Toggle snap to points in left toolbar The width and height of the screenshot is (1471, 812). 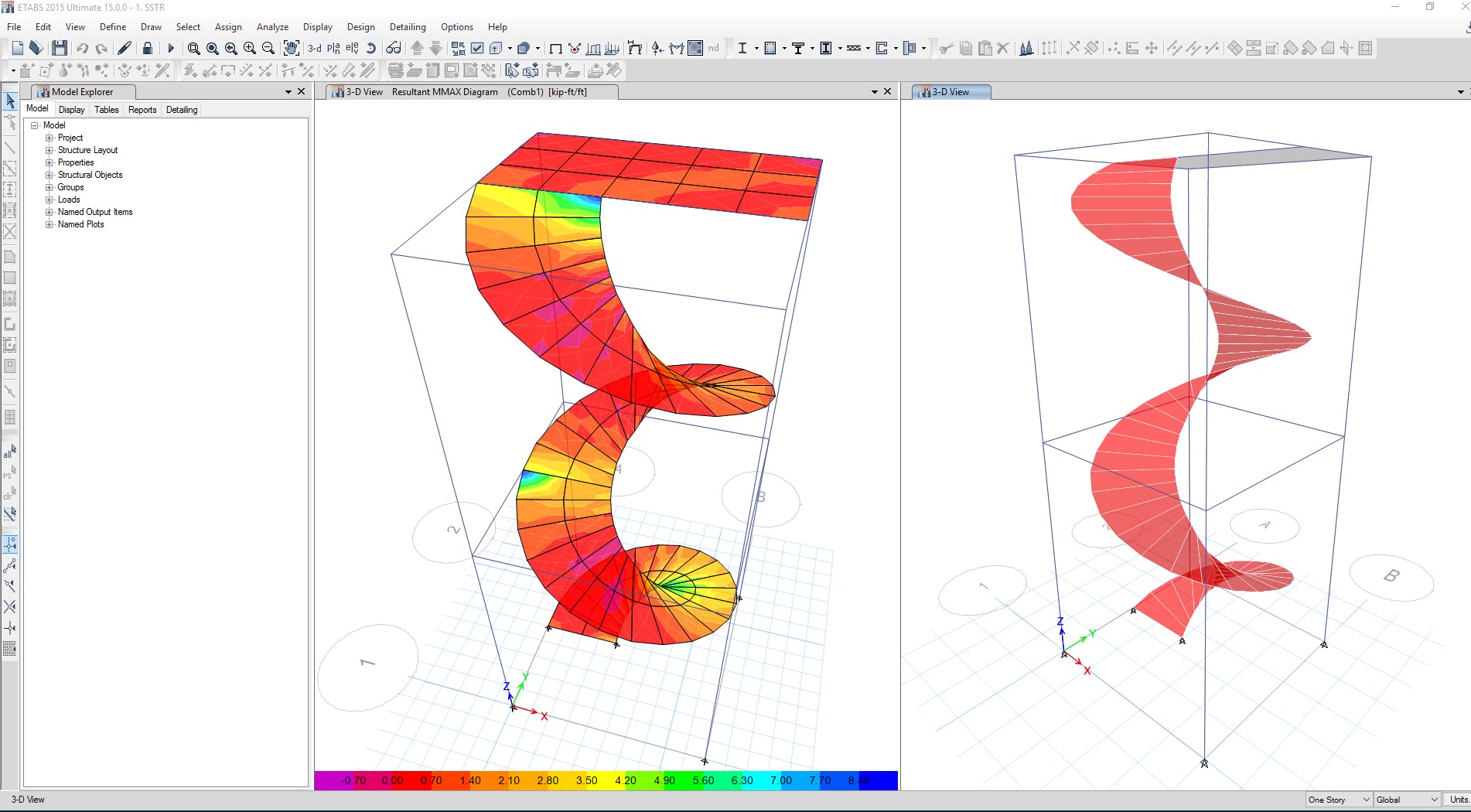click(x=10, y=544)
